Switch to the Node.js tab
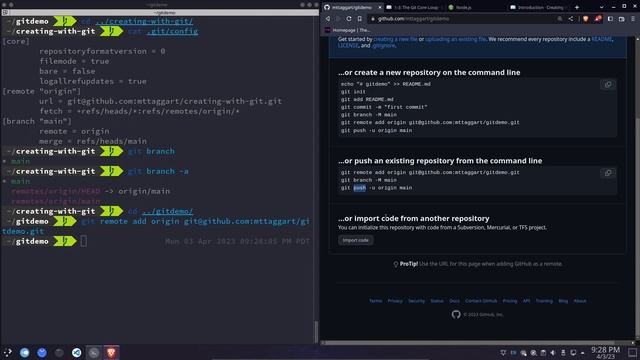 coord(476,7)
